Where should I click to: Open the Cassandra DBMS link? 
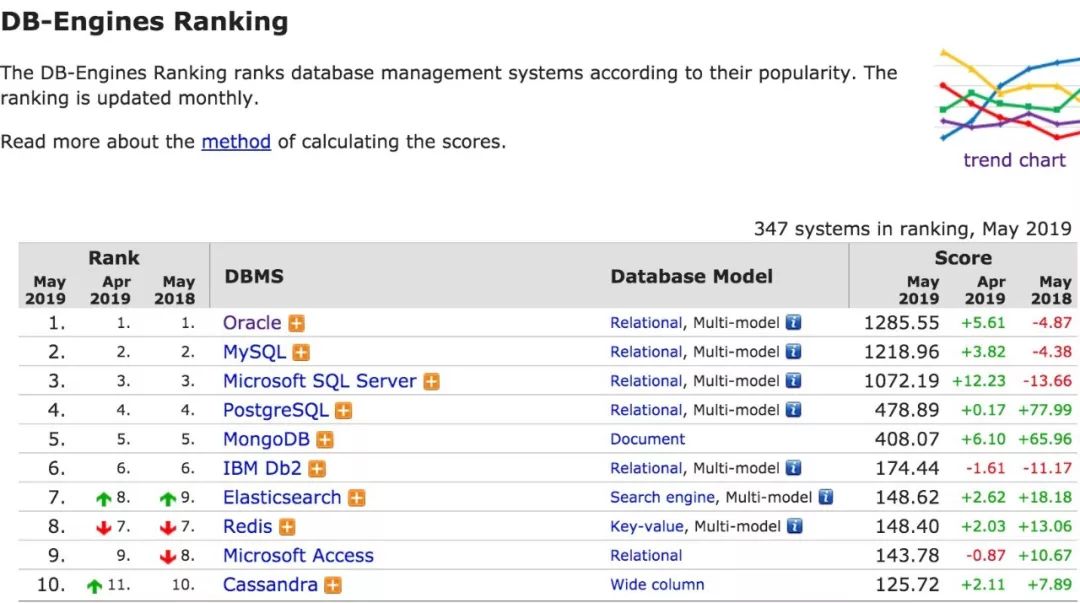(270, 584)
